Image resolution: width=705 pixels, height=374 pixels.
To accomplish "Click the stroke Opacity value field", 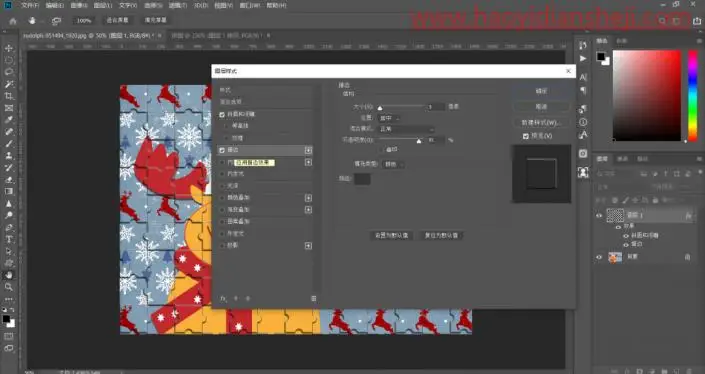I will pos(435,140).
